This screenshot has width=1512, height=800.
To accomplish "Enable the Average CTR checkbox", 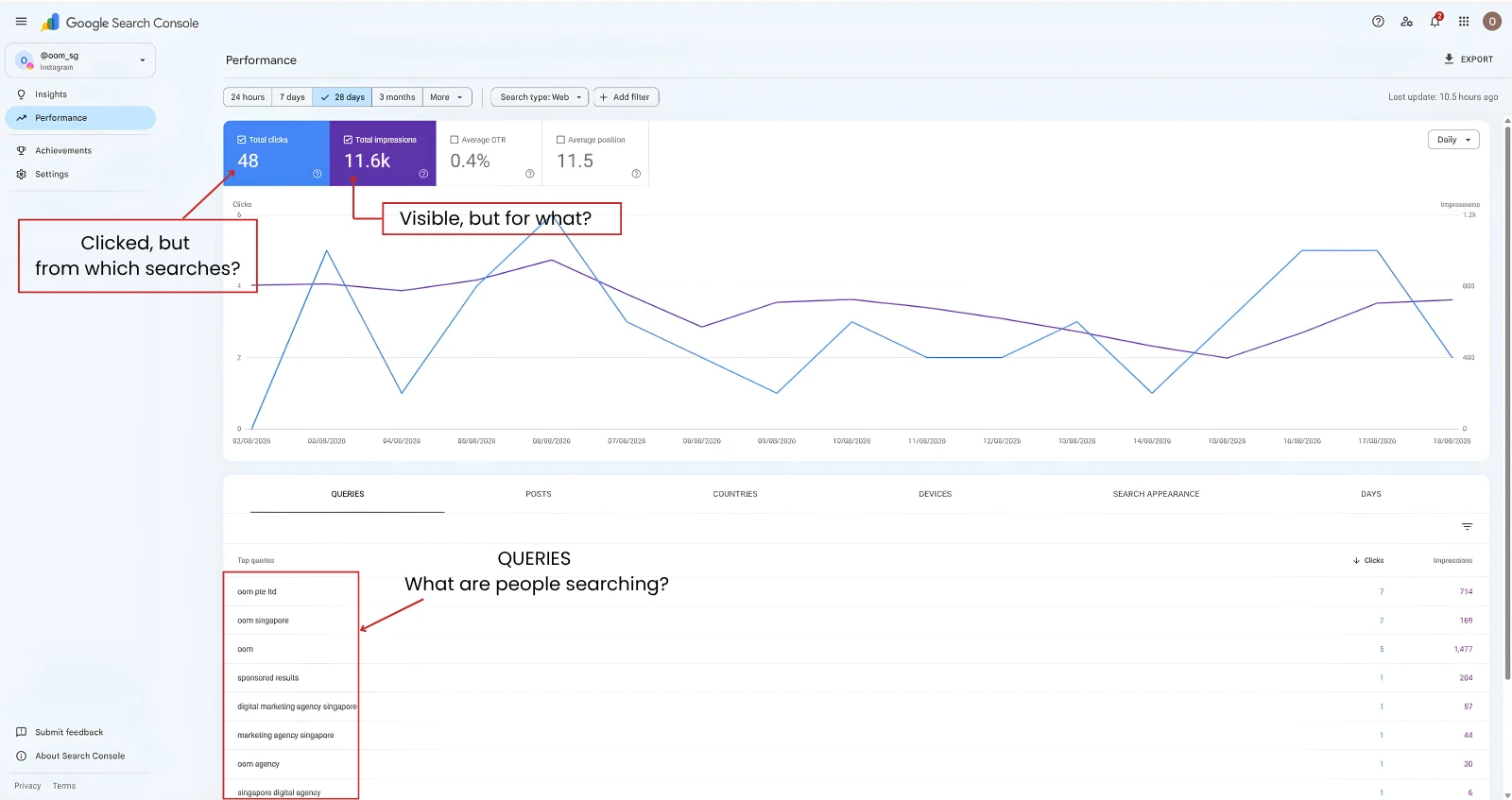I will [x=454, y=140].
